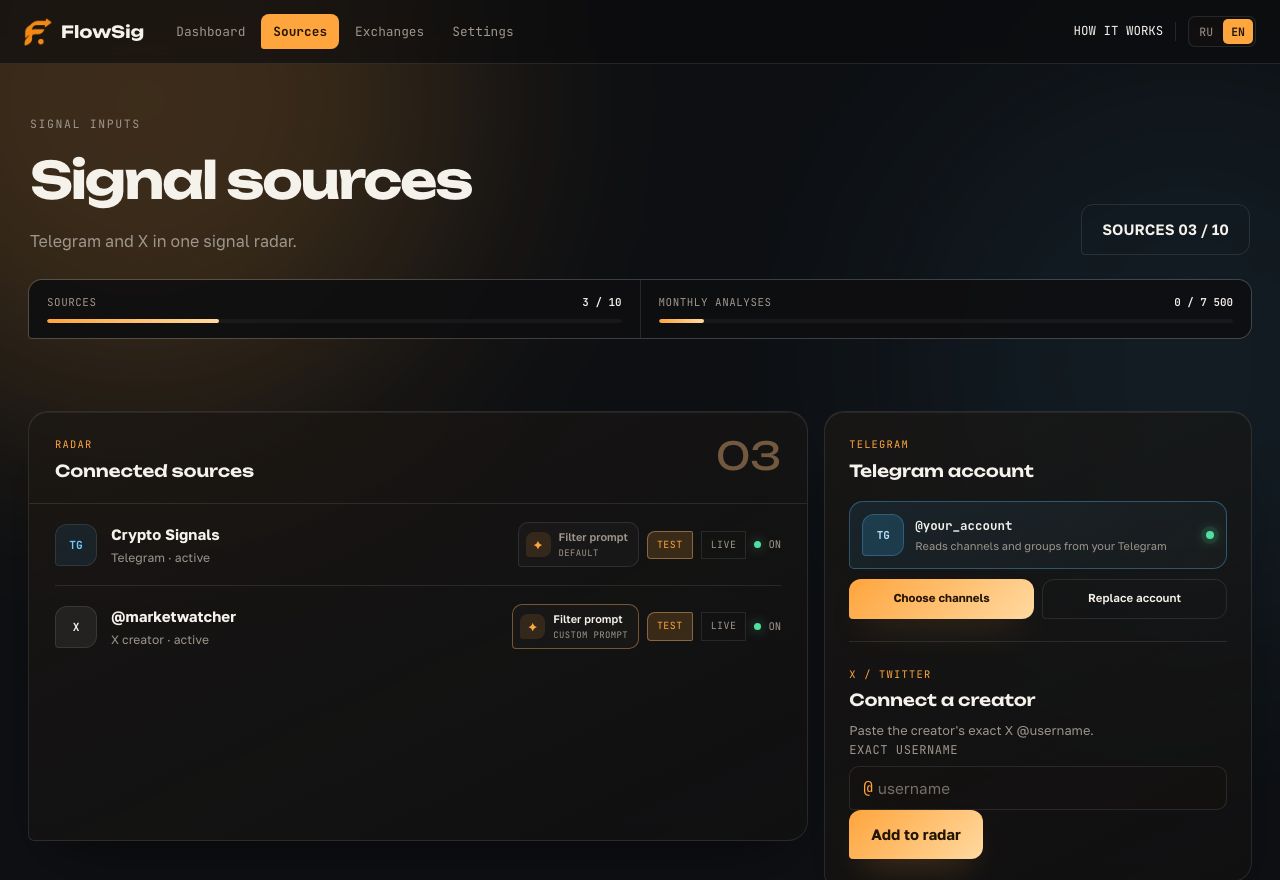Click the X creator · active status text
1280x880 pixels.
(x=160, y=640)
